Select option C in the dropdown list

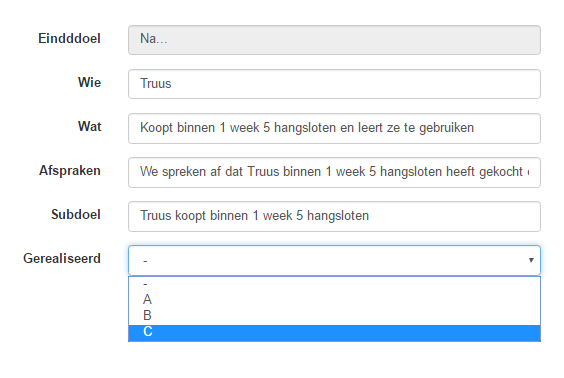pos(334,333)
